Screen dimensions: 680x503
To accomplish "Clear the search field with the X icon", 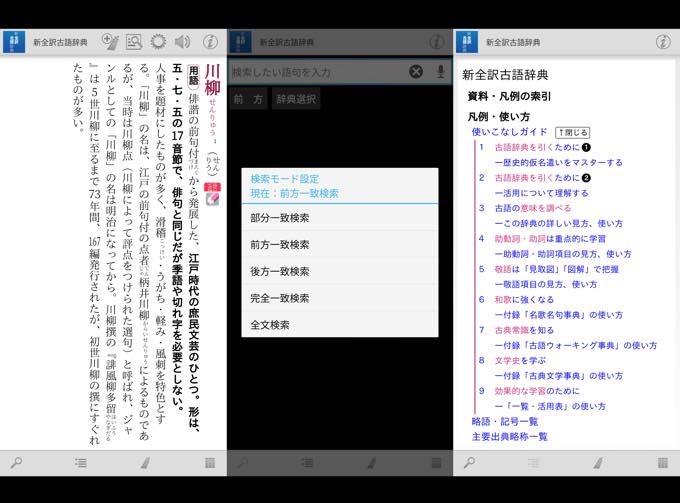I will [x=416, y=72].
